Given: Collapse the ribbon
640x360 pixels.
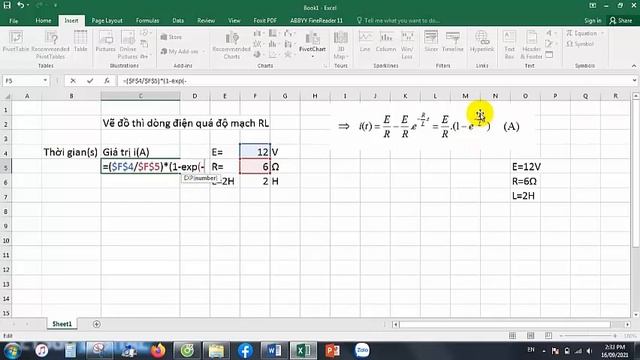Looking at the screenshot, I should [634, 66].
